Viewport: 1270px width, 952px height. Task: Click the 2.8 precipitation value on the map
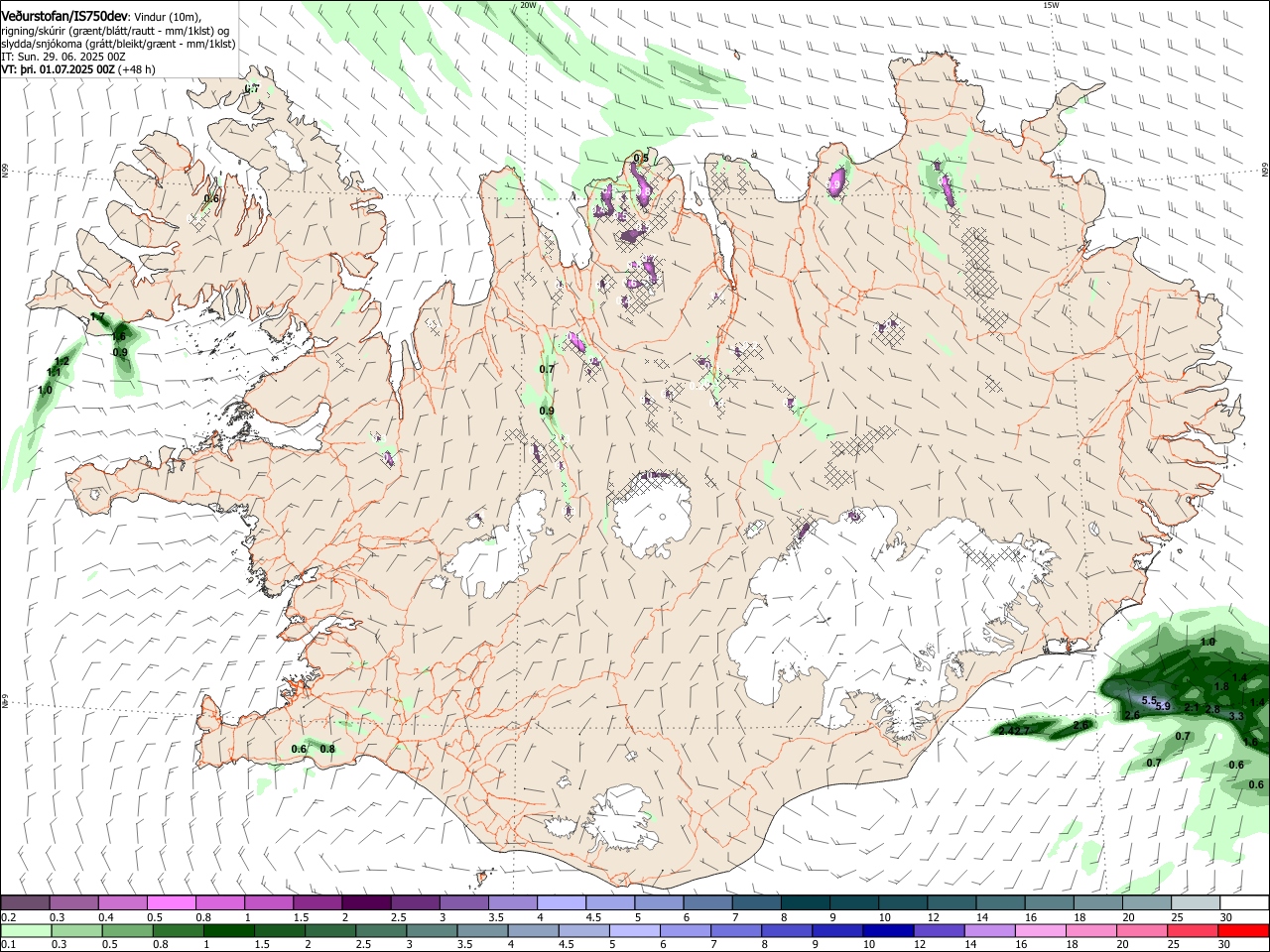[x=1212, y=709]
